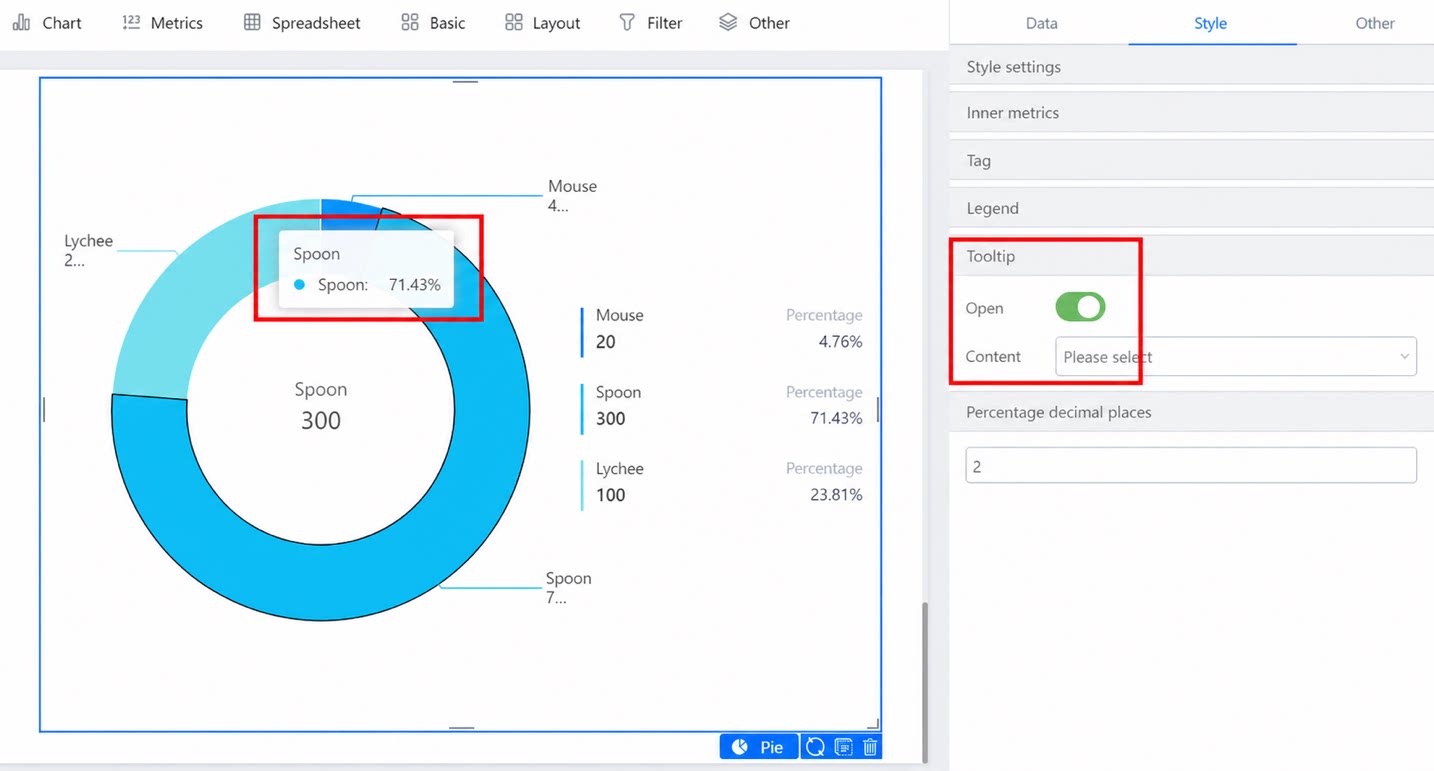This screenshot has height=771, width=1434.
Task: Open the Metrics toolbar menu
Action: pyautogui.click(x=162, y=22)
